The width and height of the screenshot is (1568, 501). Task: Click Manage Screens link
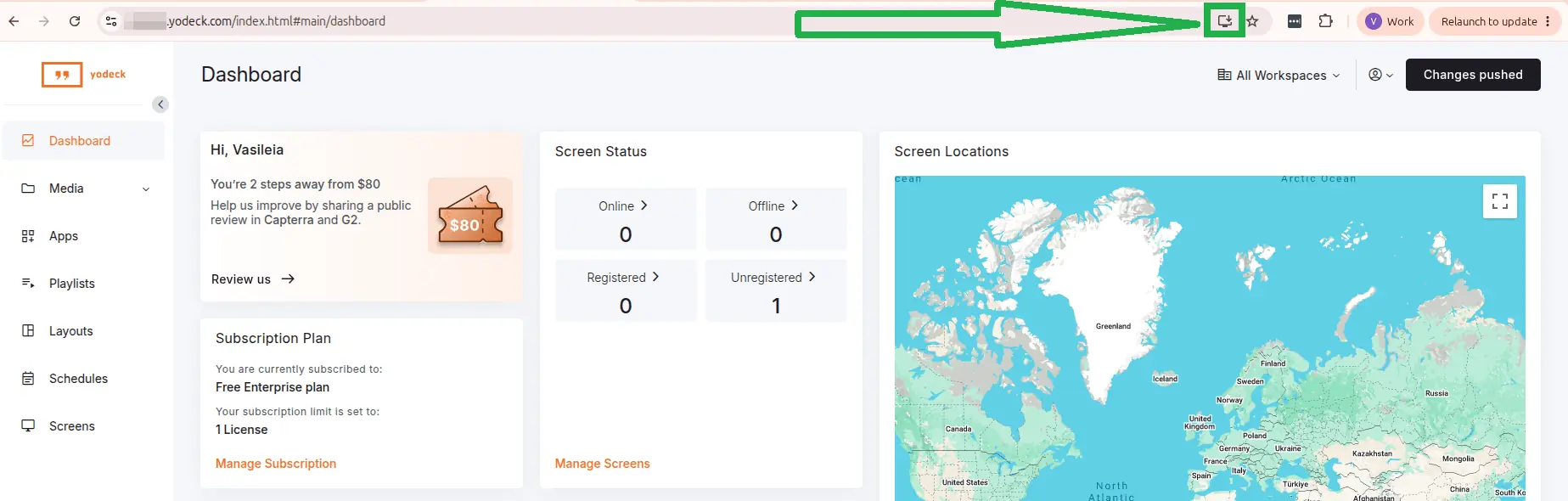[602, 464]
